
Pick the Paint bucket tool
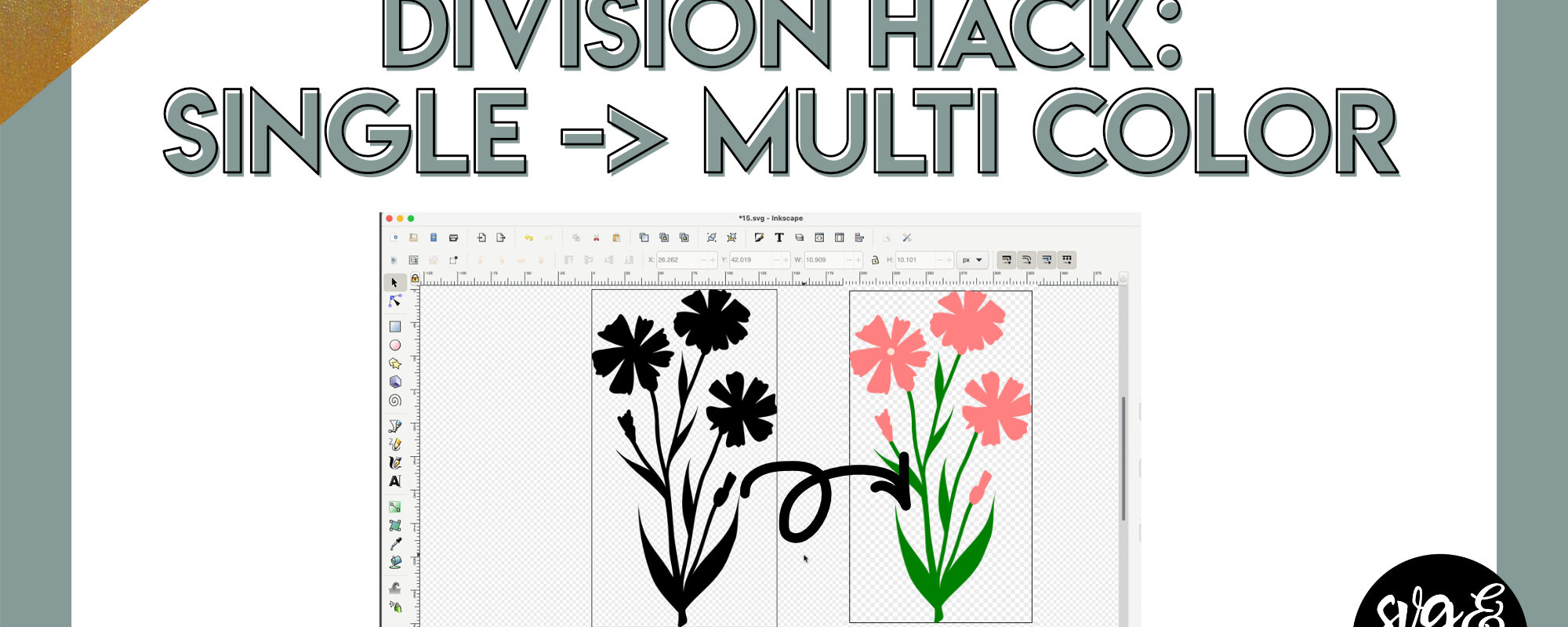pos(395,562)
